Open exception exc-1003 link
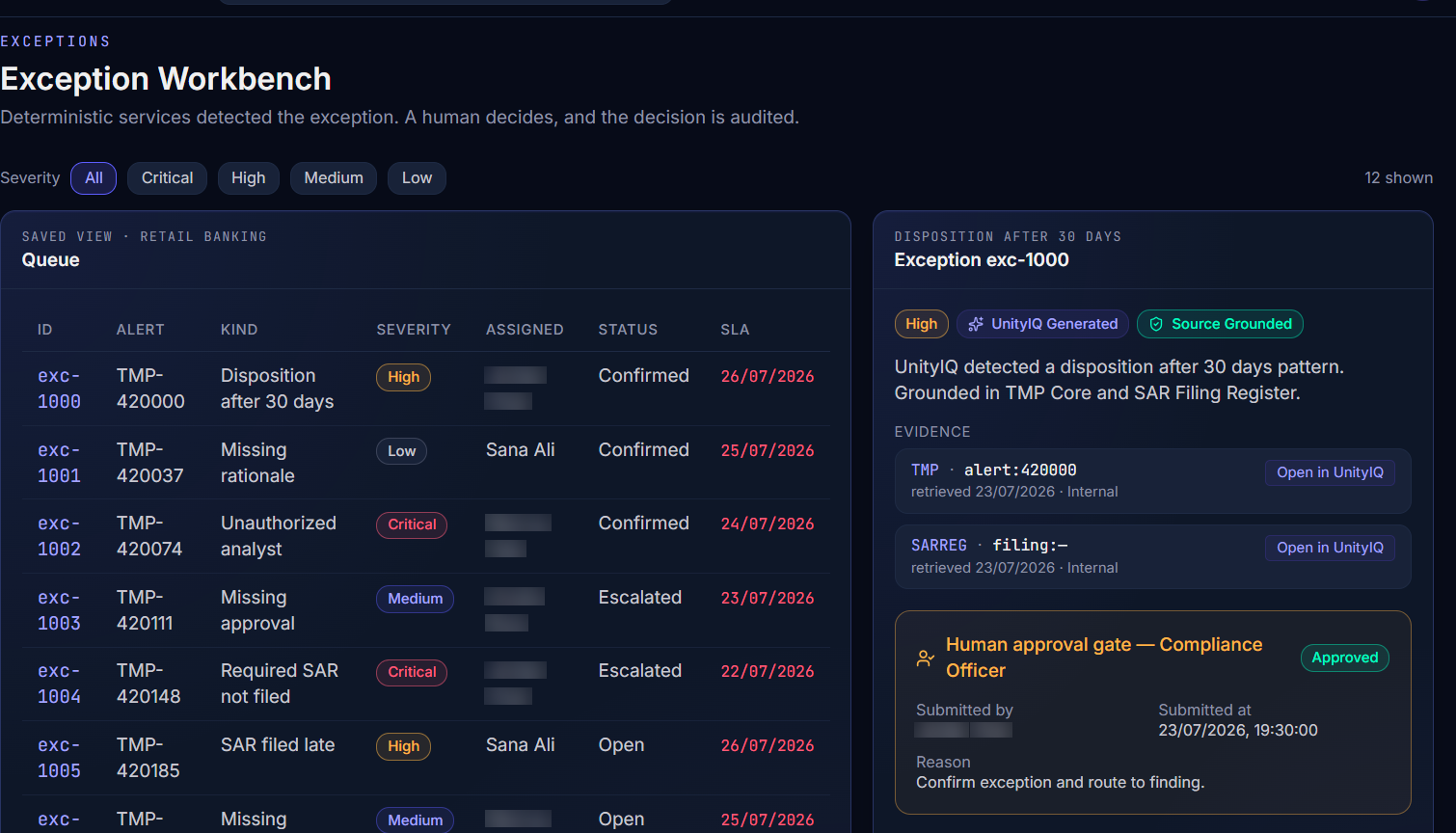The image size is (1456, 833). [x=59, y=610]
